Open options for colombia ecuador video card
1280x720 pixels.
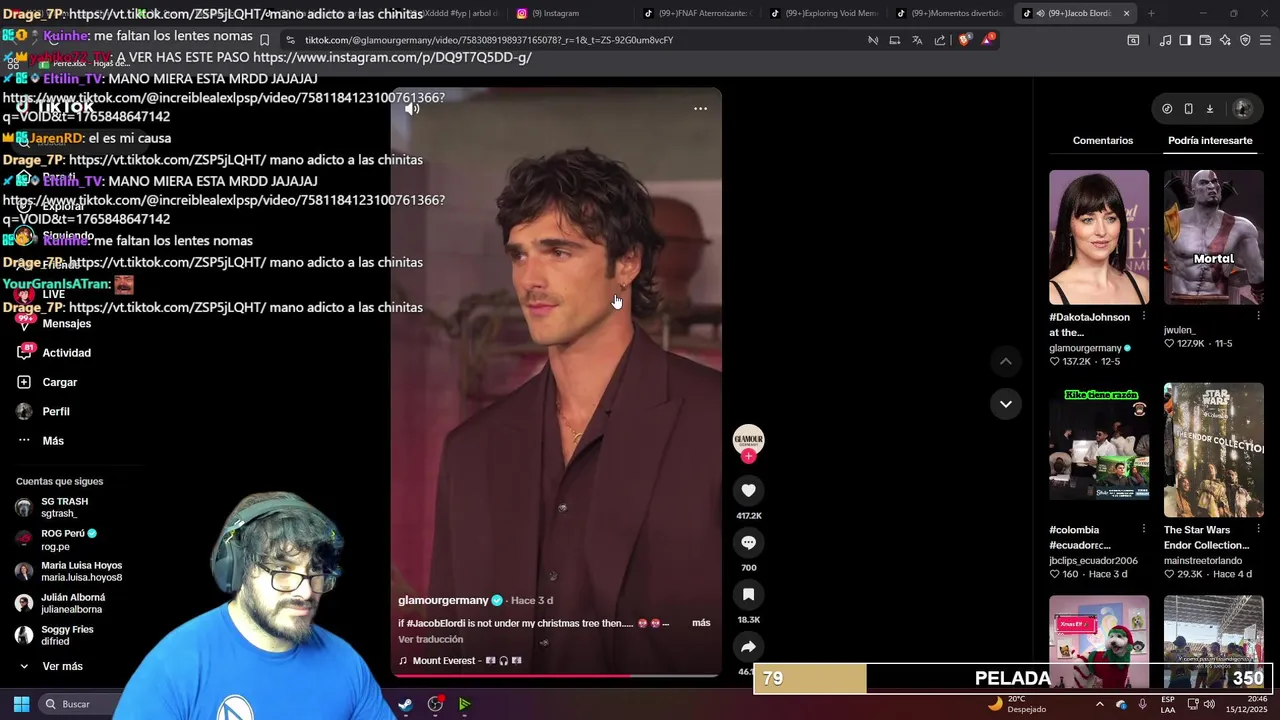[1143, 529]
